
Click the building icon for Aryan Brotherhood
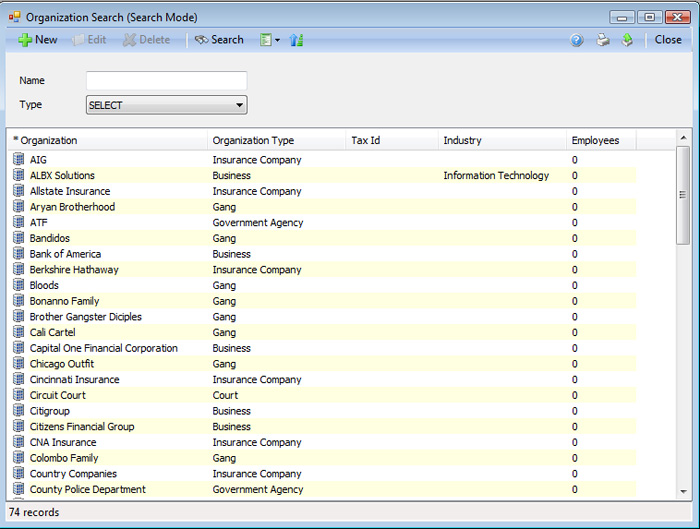click(18, 207)
